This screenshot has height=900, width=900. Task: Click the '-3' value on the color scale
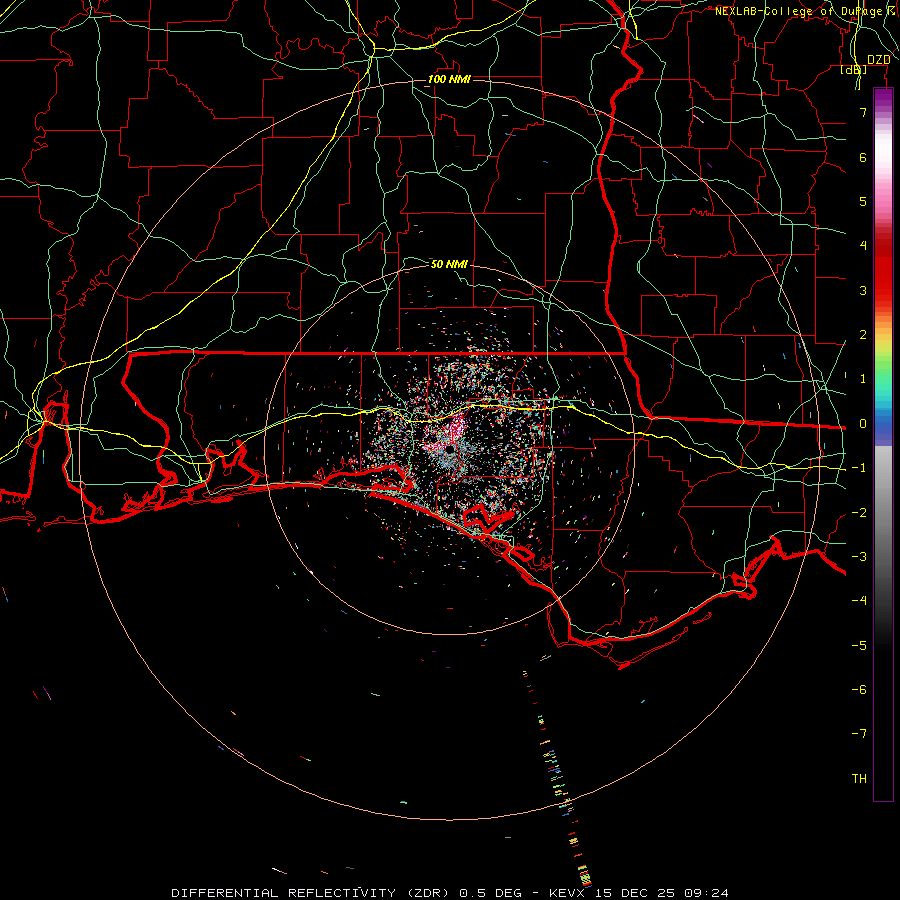859,557
